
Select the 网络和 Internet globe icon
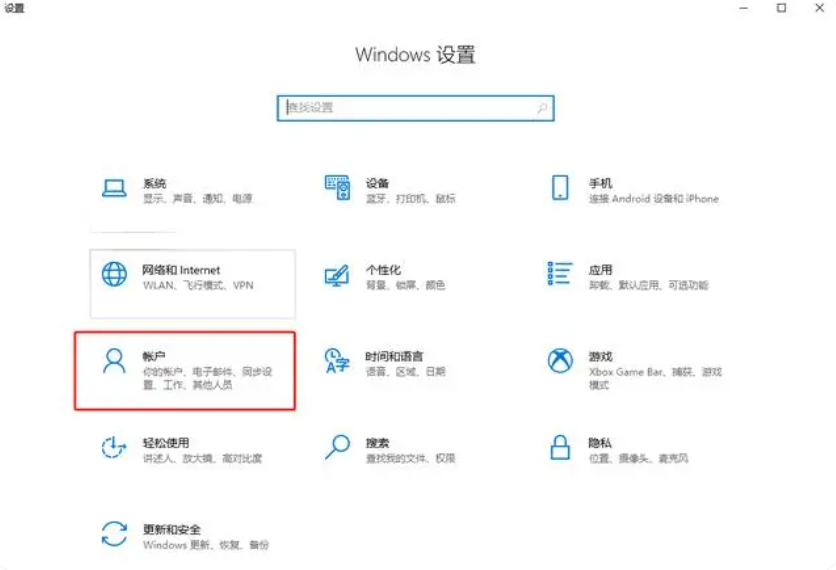coord(115,275)
